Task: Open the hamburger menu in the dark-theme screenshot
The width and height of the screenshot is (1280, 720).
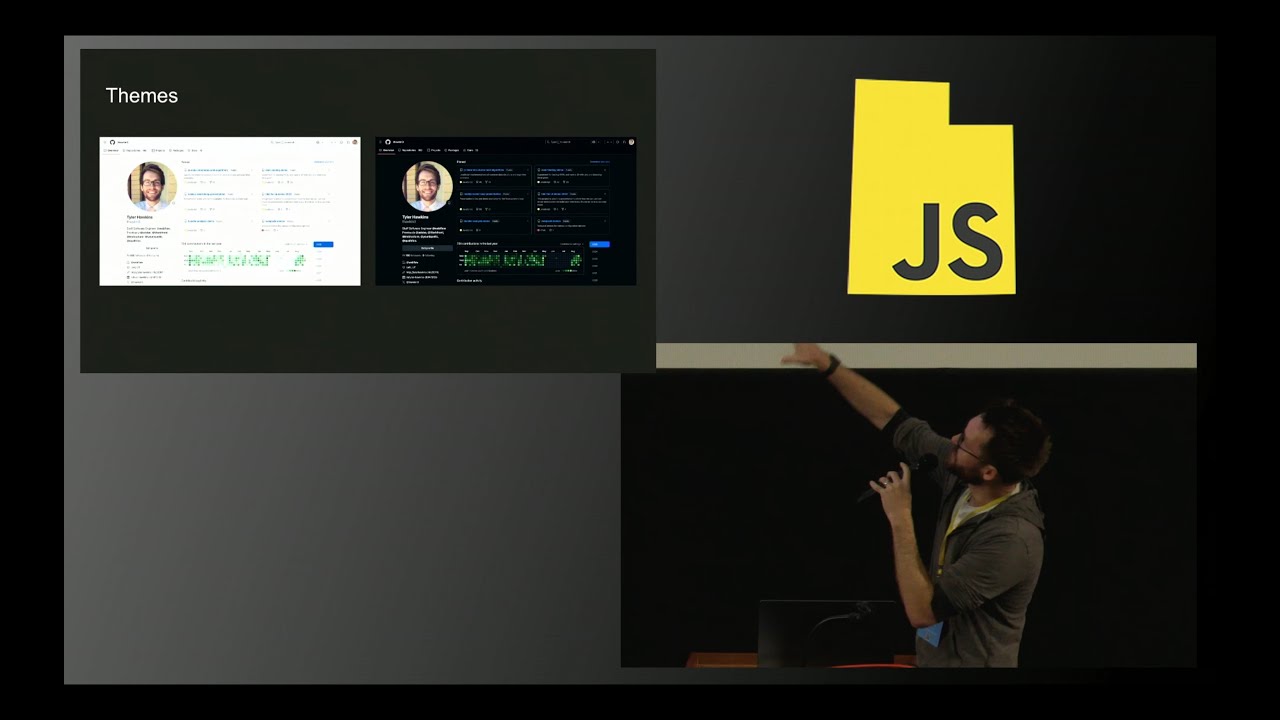Action: pos(380,142)
